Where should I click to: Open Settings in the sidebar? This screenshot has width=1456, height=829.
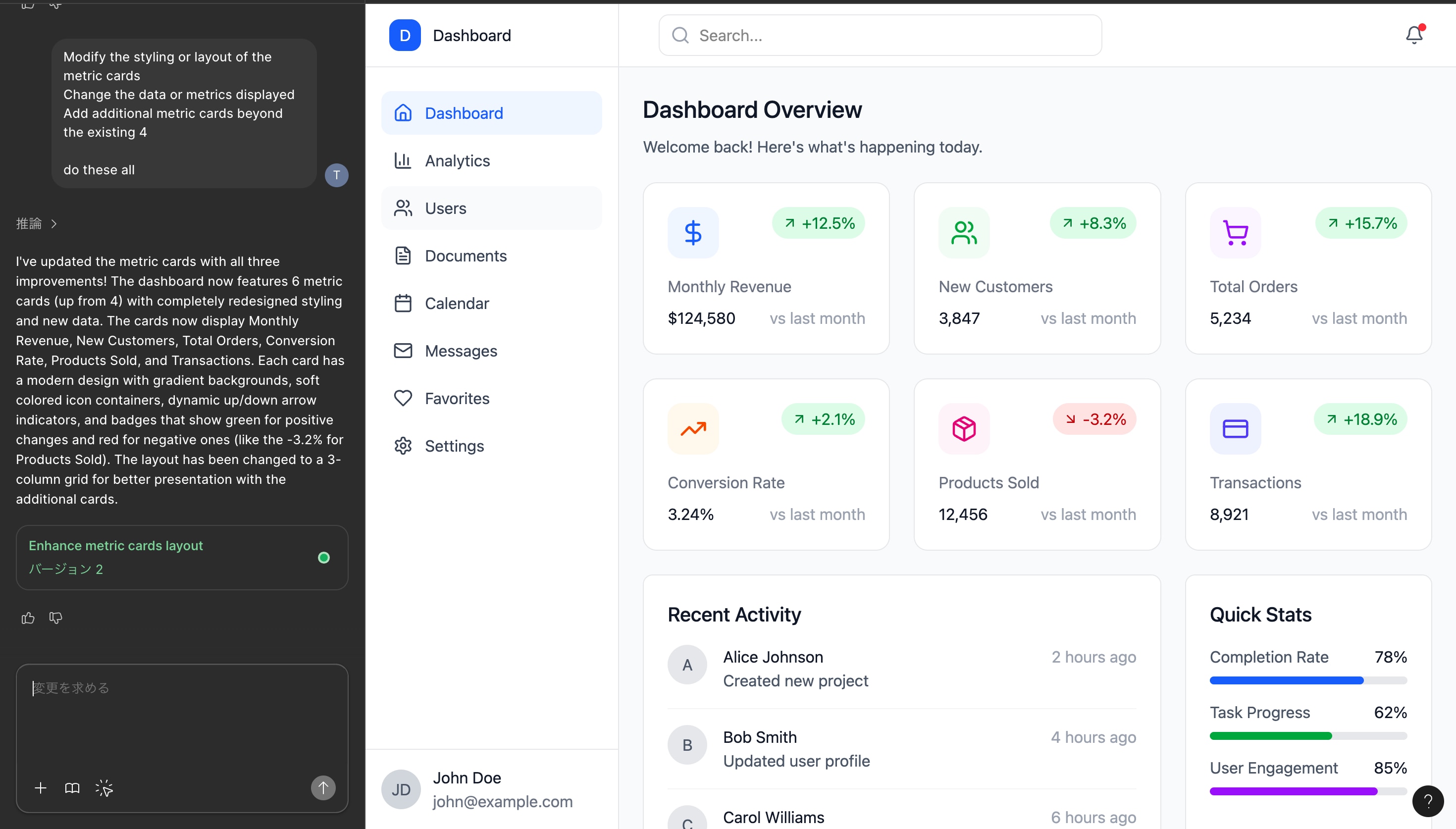454,446
